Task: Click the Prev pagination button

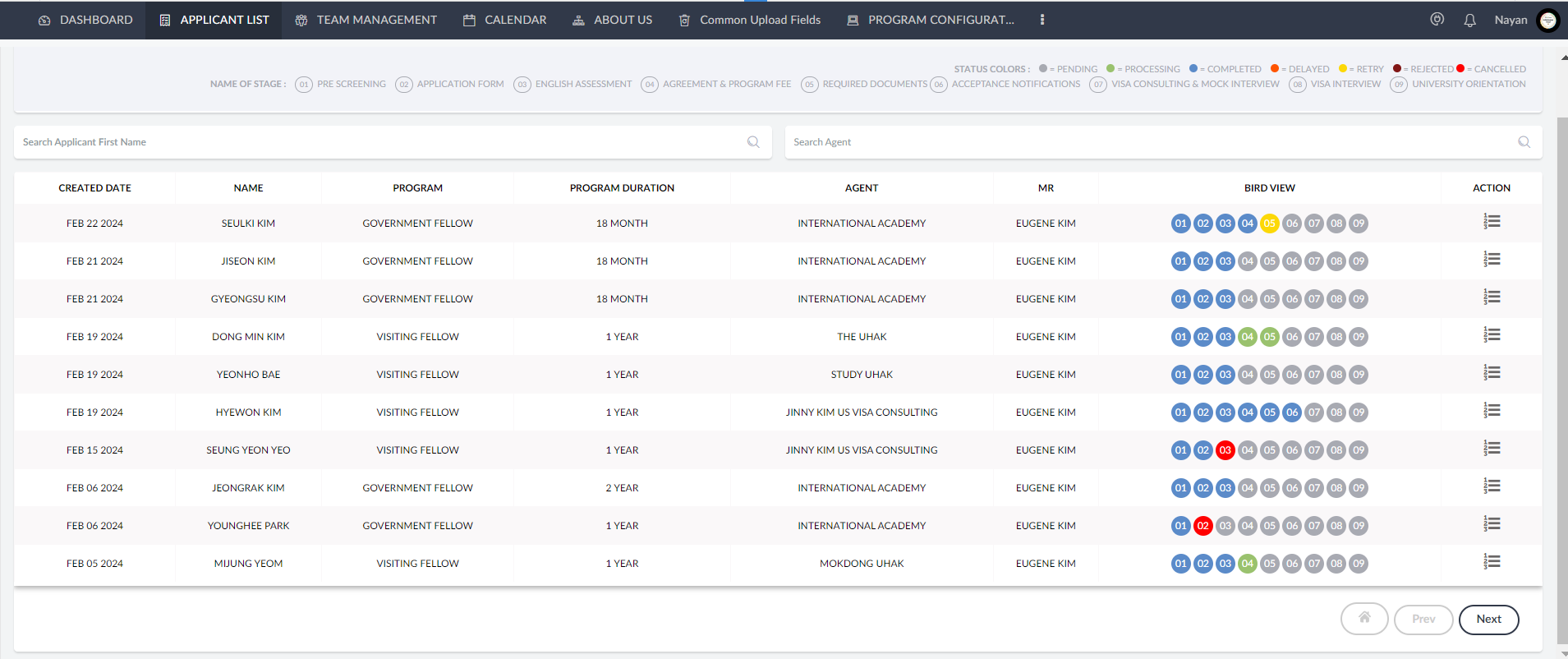Action: tap(1423, 620)
